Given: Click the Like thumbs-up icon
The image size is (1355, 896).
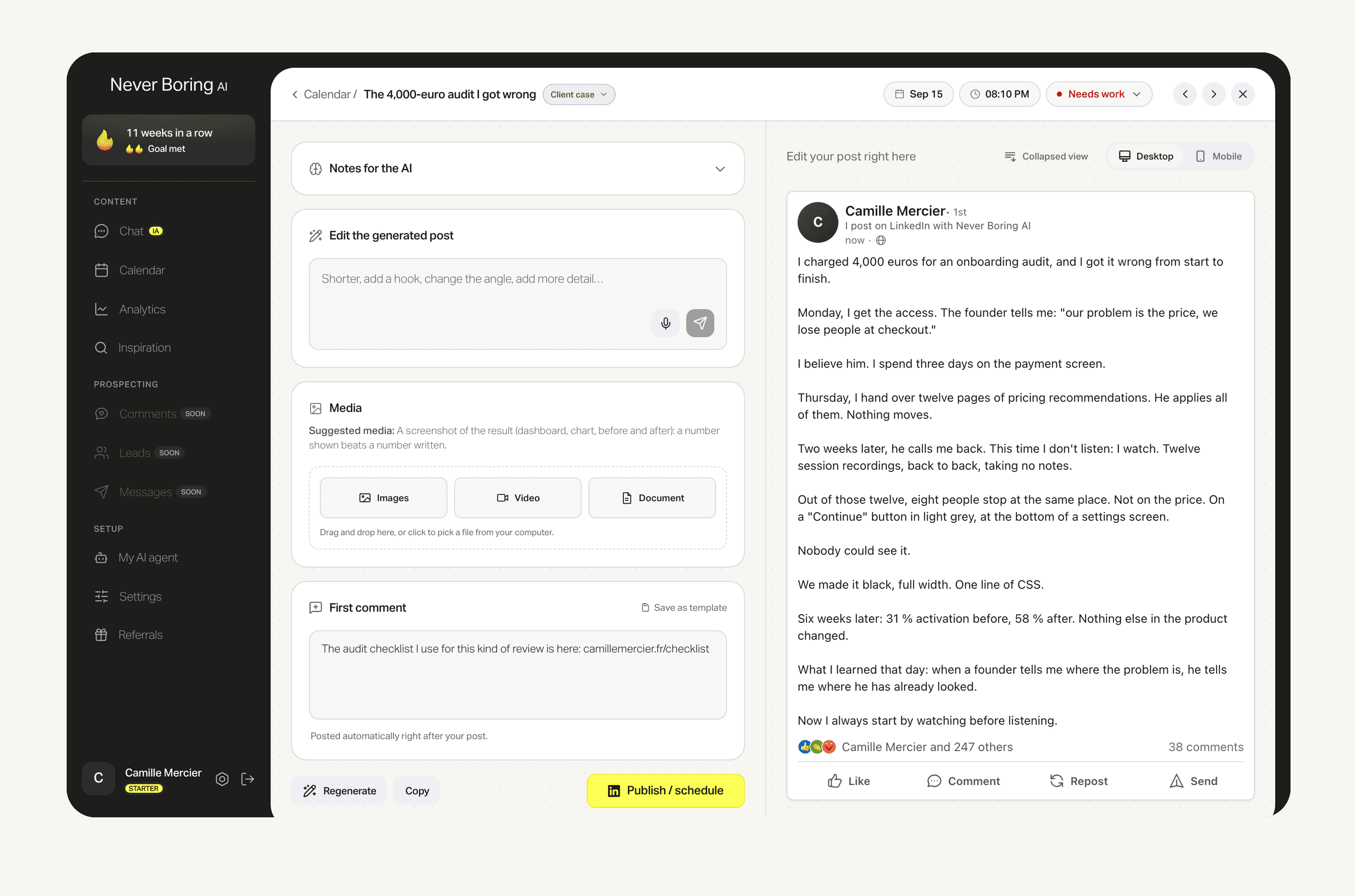Looking at the screenshot, I should 834,781.
